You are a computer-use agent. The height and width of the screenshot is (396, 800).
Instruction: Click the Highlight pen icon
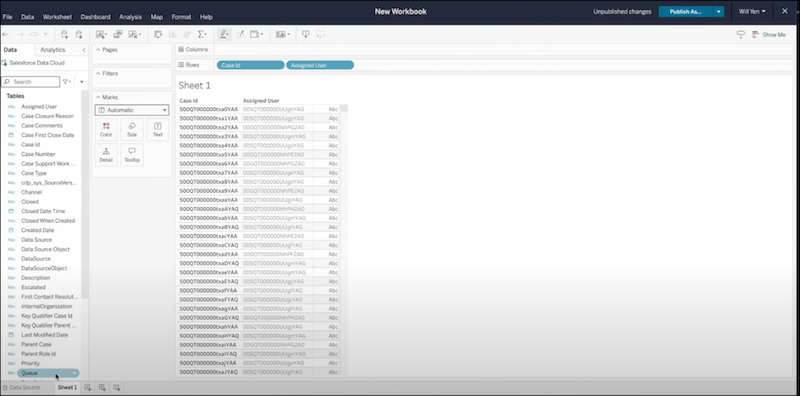224,34
